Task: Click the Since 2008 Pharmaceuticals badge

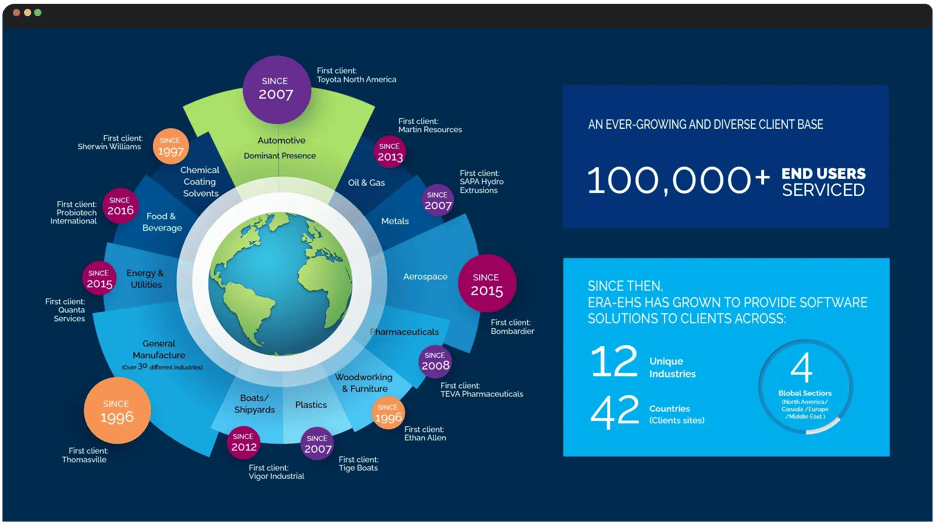Action: (x=435, y=360)
